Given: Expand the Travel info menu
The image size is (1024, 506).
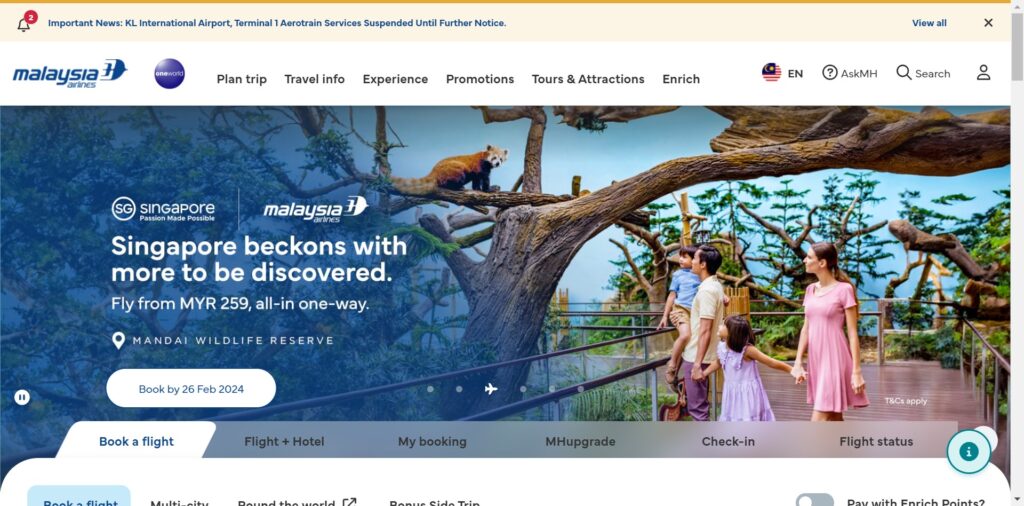Looking at the screenshot, I should 315,79.
